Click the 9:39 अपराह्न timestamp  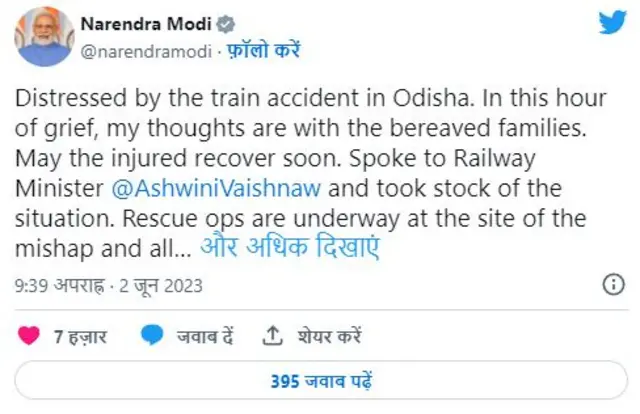pos(57,286)
